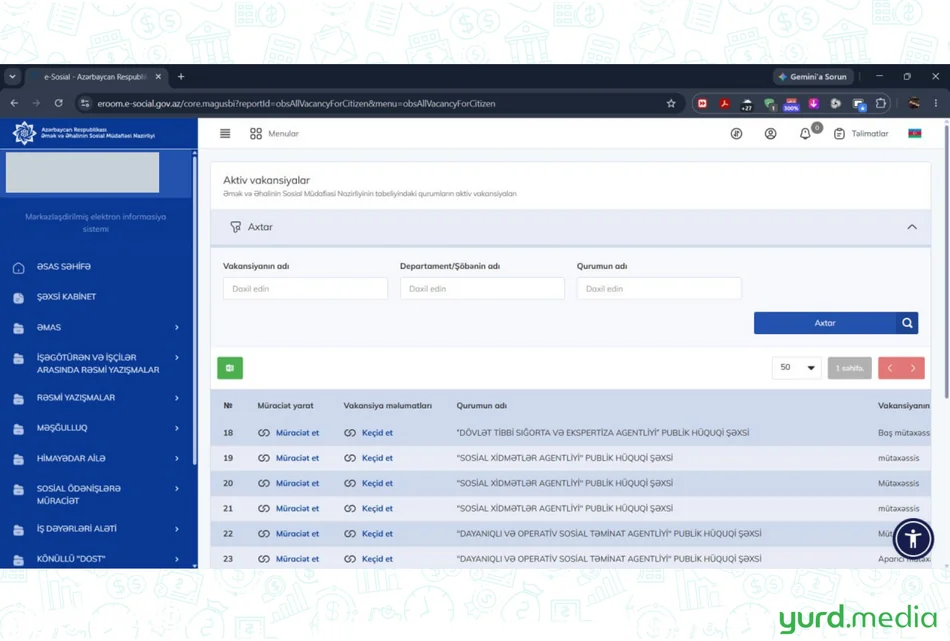Click the Vakansiya məlumatları column header
950x641 pixels.
(x=388, y=405)
